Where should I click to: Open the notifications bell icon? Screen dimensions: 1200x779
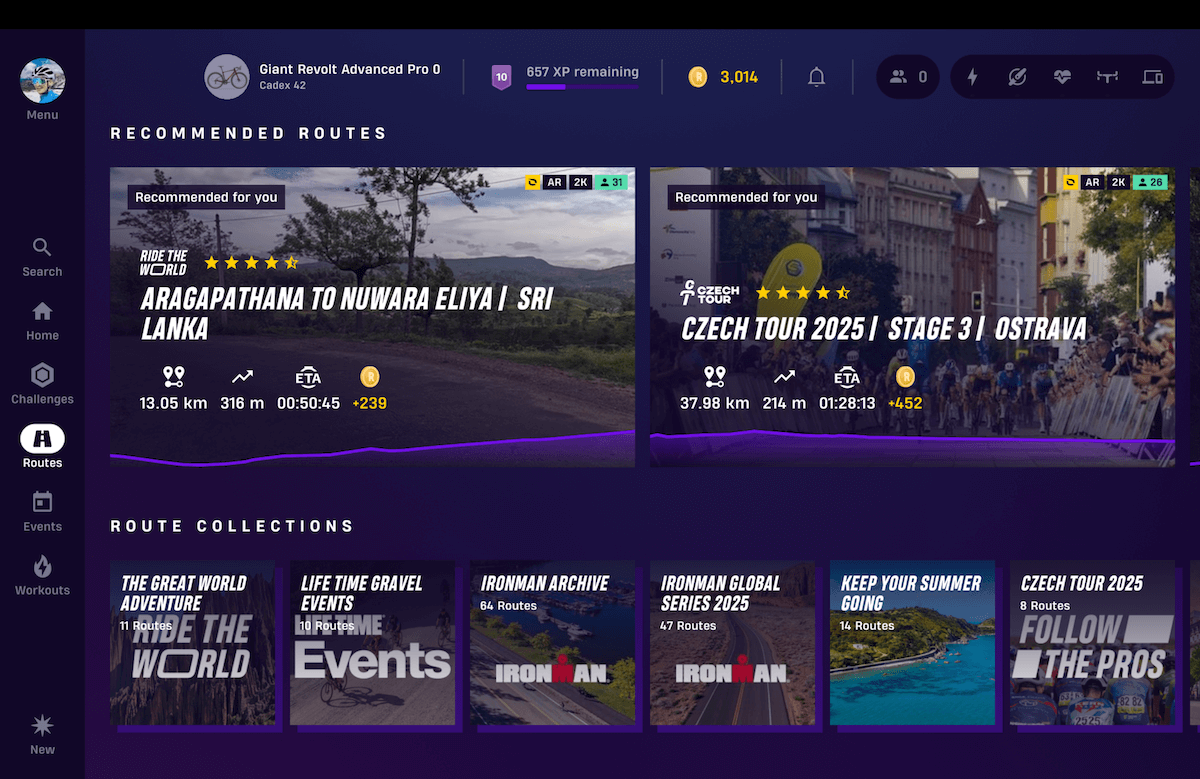pyautogui.click(x=817, y=77)
